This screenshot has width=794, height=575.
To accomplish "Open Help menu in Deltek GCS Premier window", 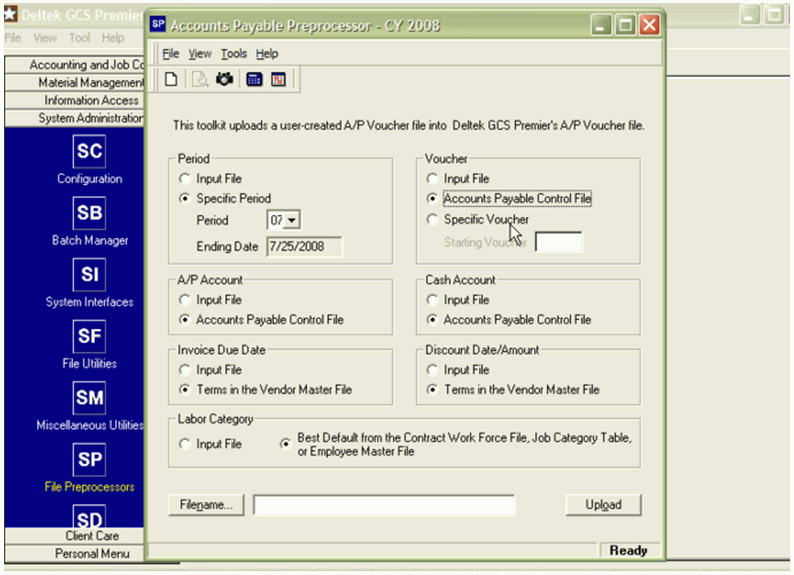I will point(113,38).
